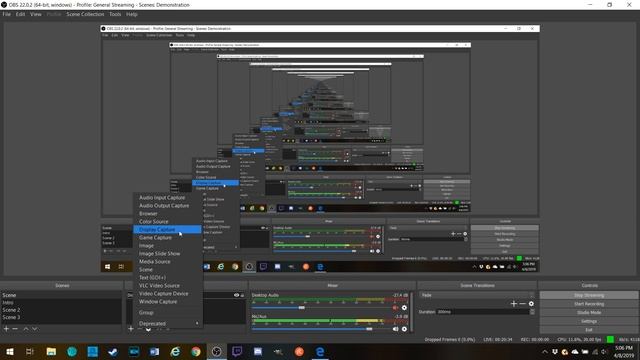Viewport: 640px width, 360px height.
Task: Open the taskbar clock showing 5:06 PM
Action: coord(624,352)
